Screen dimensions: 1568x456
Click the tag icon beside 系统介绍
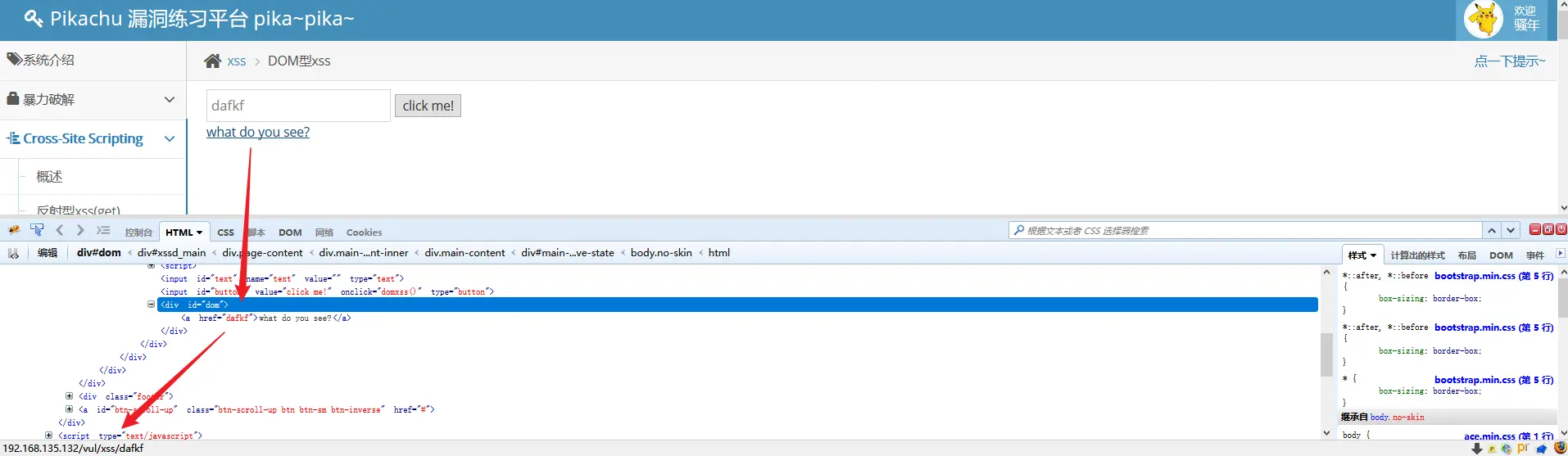pyautogui.click(x=15, y=59)
